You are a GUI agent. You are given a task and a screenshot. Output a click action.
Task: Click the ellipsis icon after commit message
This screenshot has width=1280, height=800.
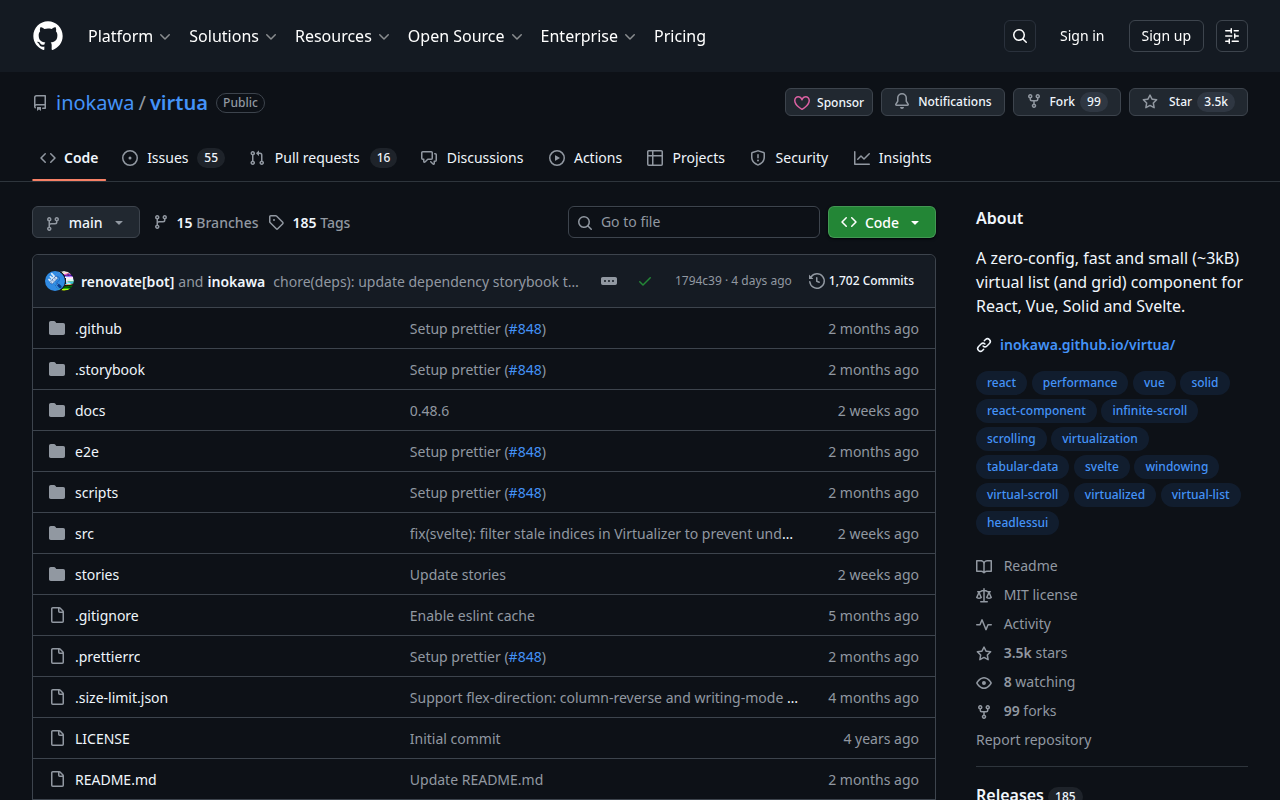[x=609, y=281]
